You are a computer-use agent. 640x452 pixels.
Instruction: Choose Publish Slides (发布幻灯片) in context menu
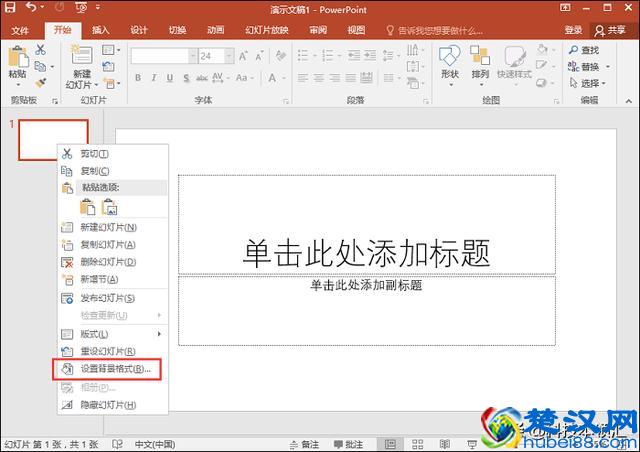(x=113, y=298)
